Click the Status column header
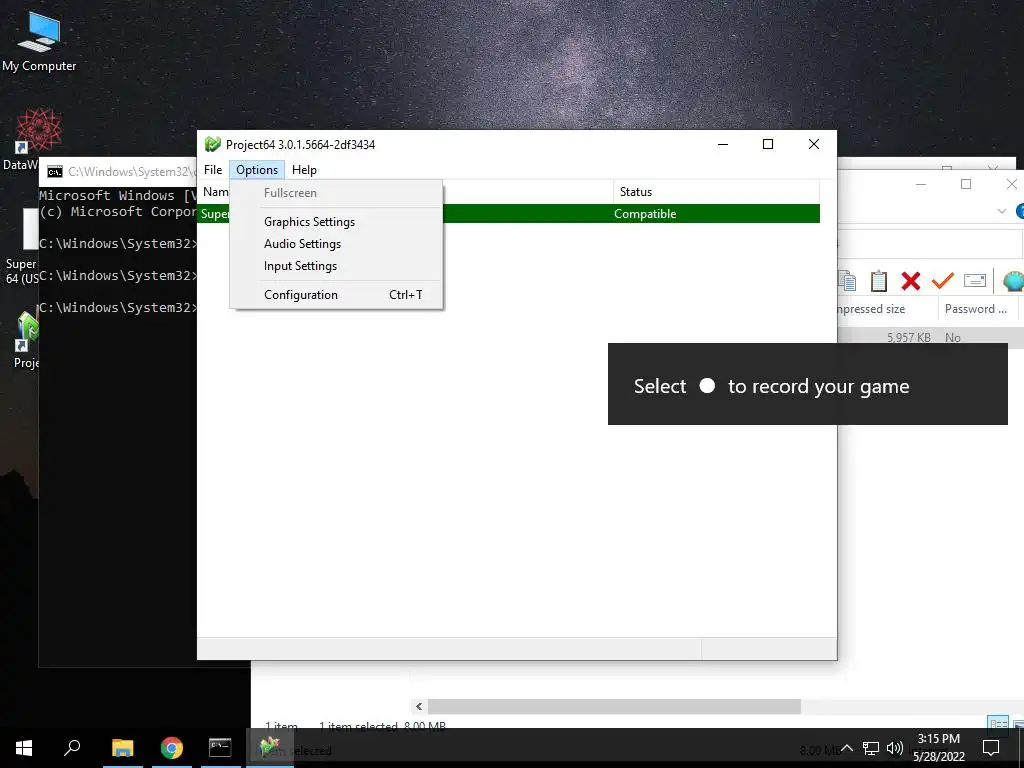The image size is (1024, 768). [x=716, y=192]
